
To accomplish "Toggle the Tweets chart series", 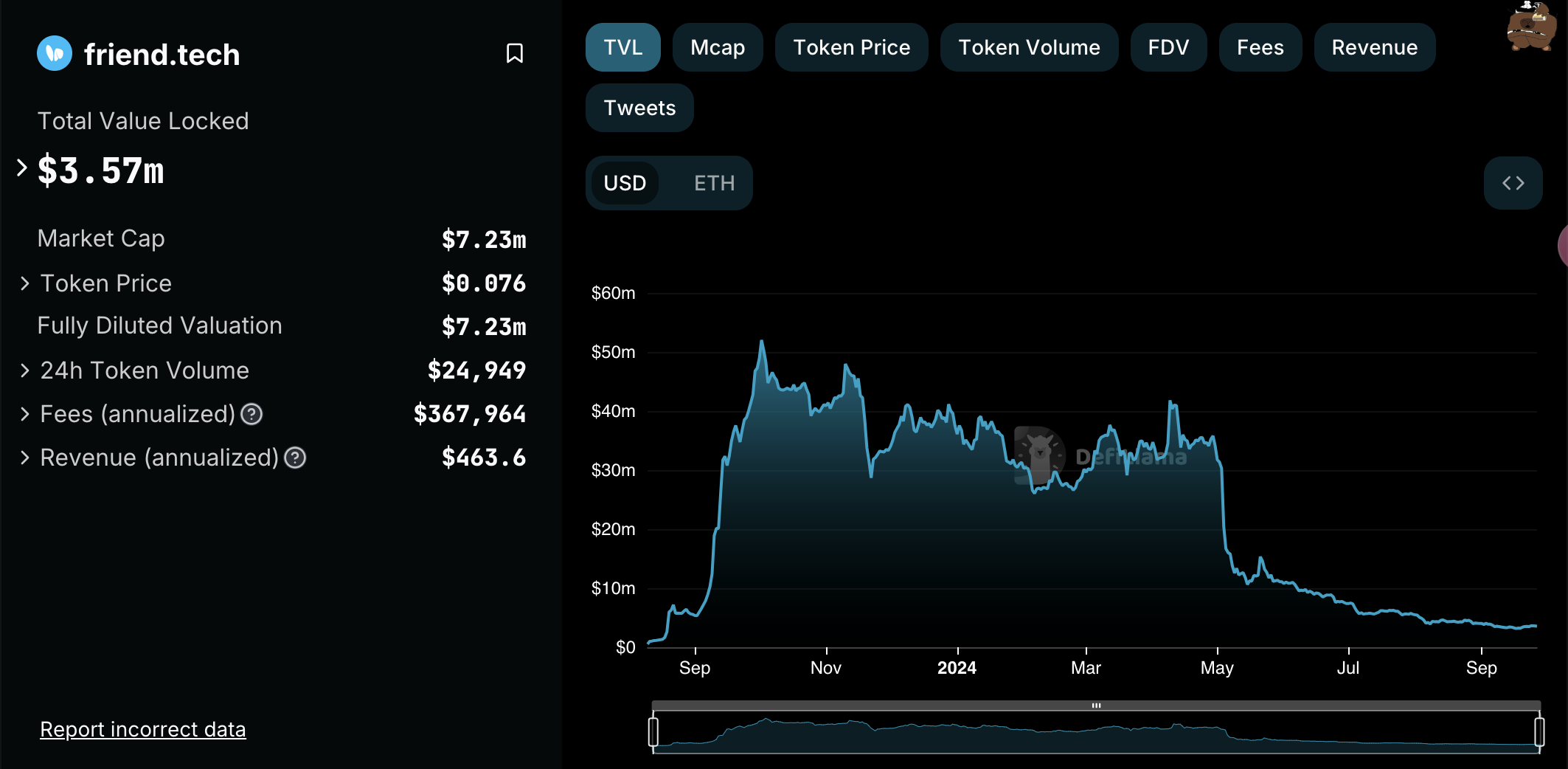I will [x=639, y=108].
